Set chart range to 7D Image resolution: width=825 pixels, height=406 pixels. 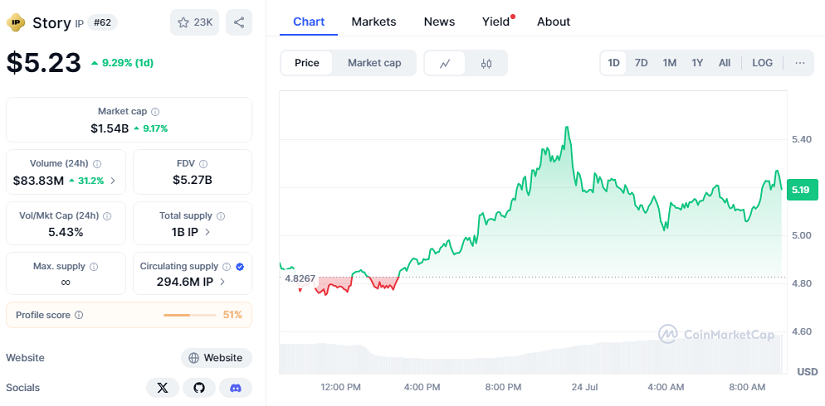click(x=641, y=63)
